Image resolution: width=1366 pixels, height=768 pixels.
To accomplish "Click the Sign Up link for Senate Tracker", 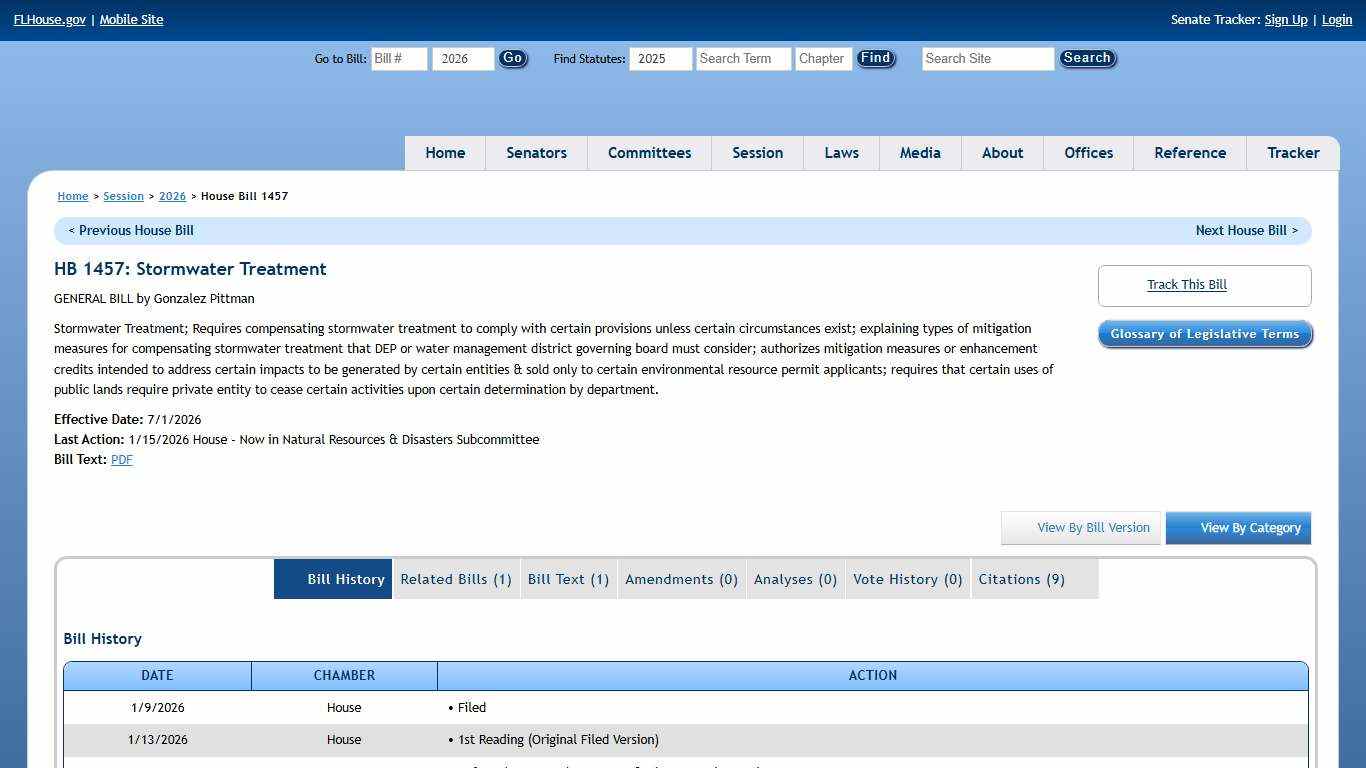I will coord(1285,19).
